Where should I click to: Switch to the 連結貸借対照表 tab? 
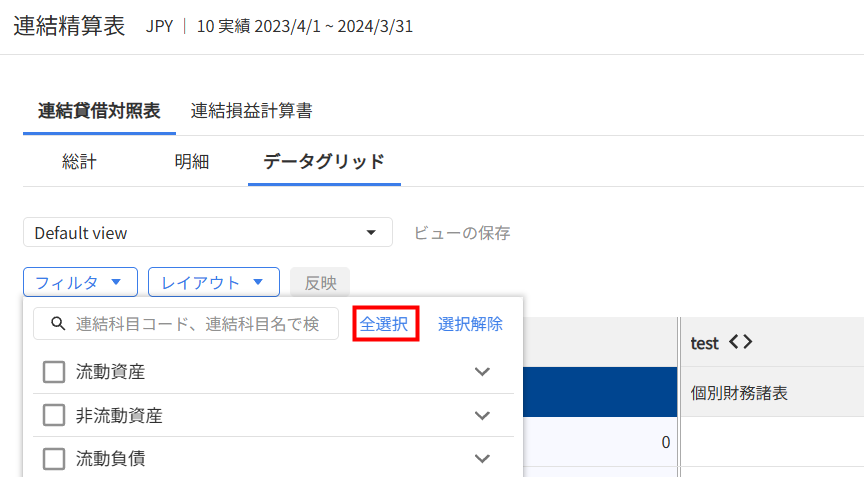pos(98,111)
